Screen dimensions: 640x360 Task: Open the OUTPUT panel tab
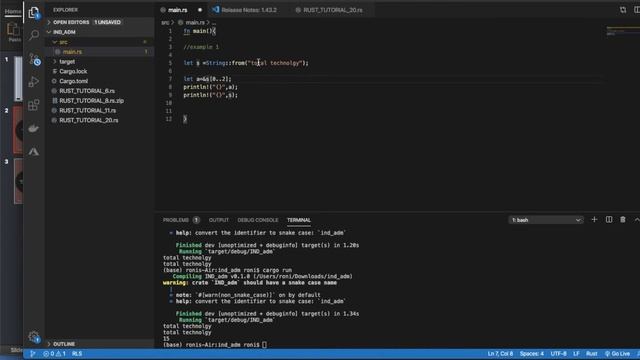(219, 220)
